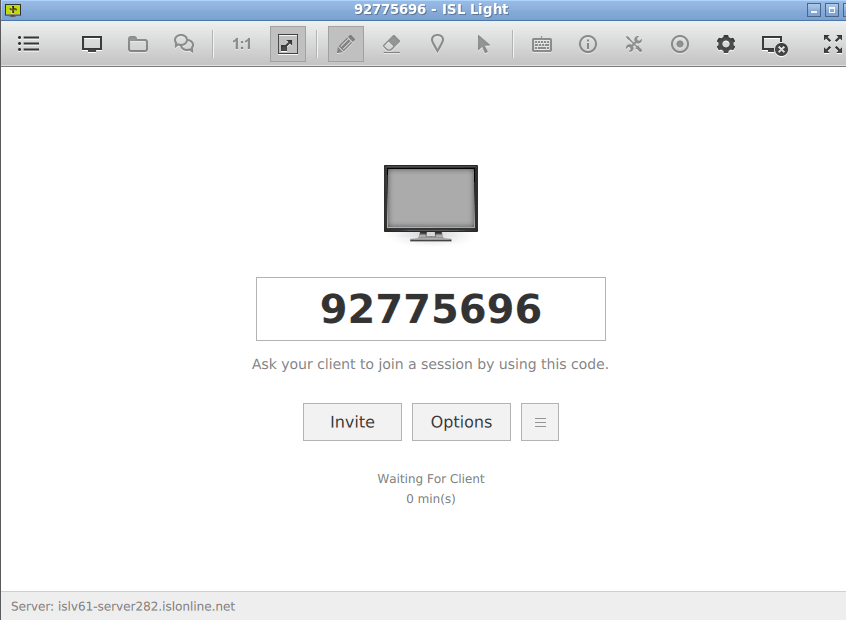Start session recording with the record icon
The image size is (846, 620).
pos(680,44)
